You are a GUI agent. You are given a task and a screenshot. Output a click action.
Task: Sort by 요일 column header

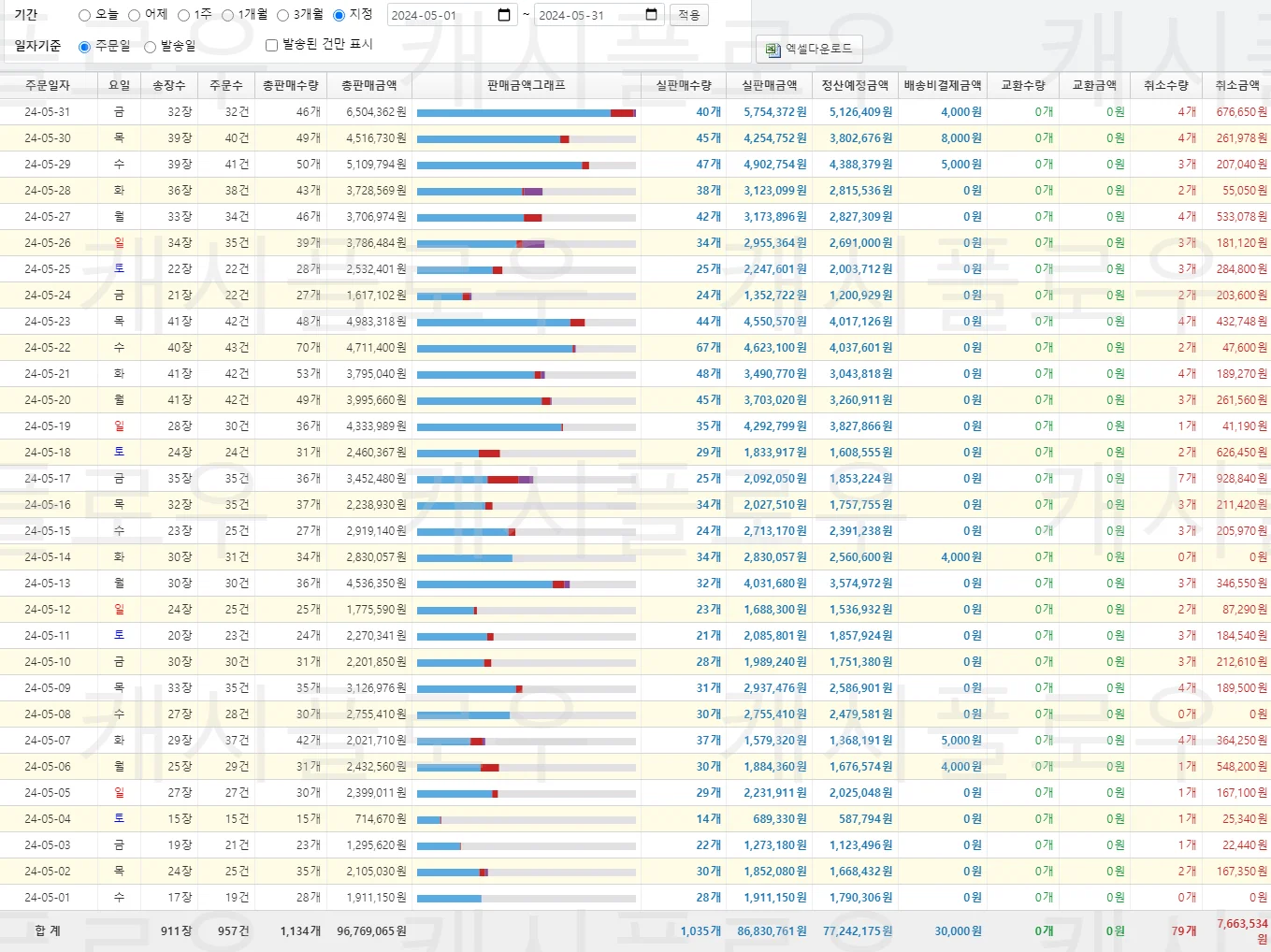coord(120,85)
